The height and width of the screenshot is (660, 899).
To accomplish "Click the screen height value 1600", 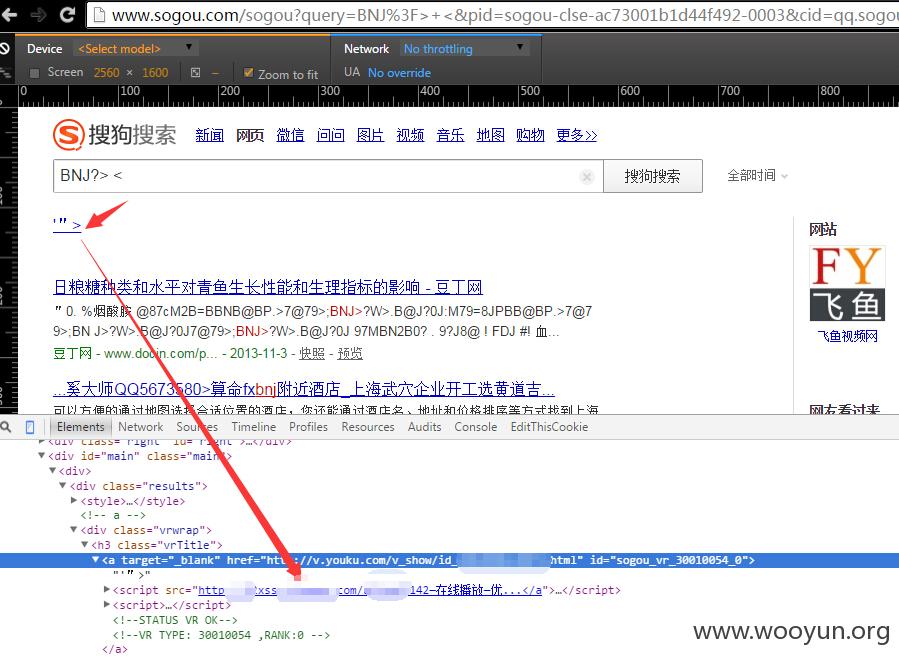I will [x=155, y=72].
